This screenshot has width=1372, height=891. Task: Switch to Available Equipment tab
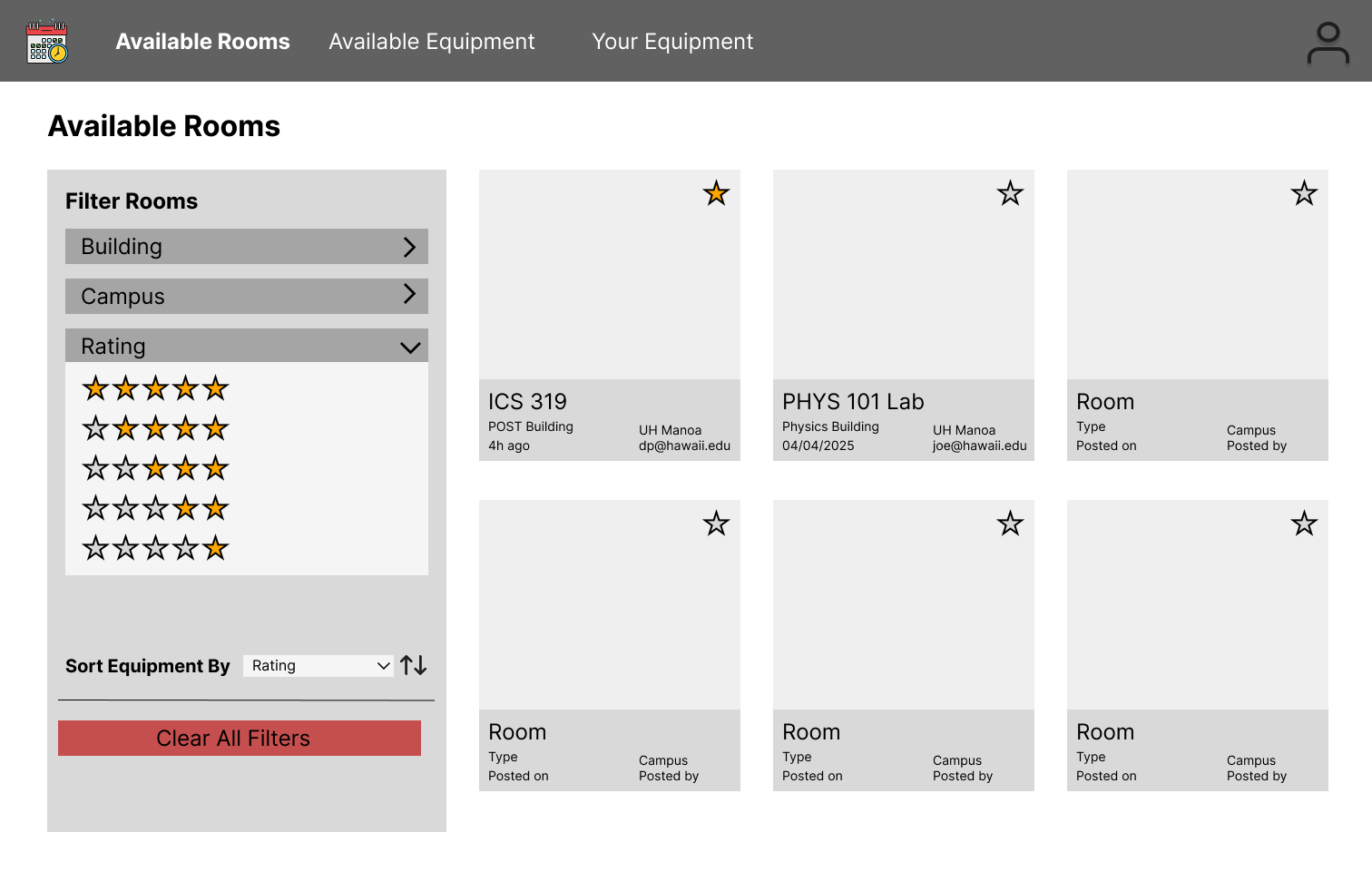(x=432, y=42)
